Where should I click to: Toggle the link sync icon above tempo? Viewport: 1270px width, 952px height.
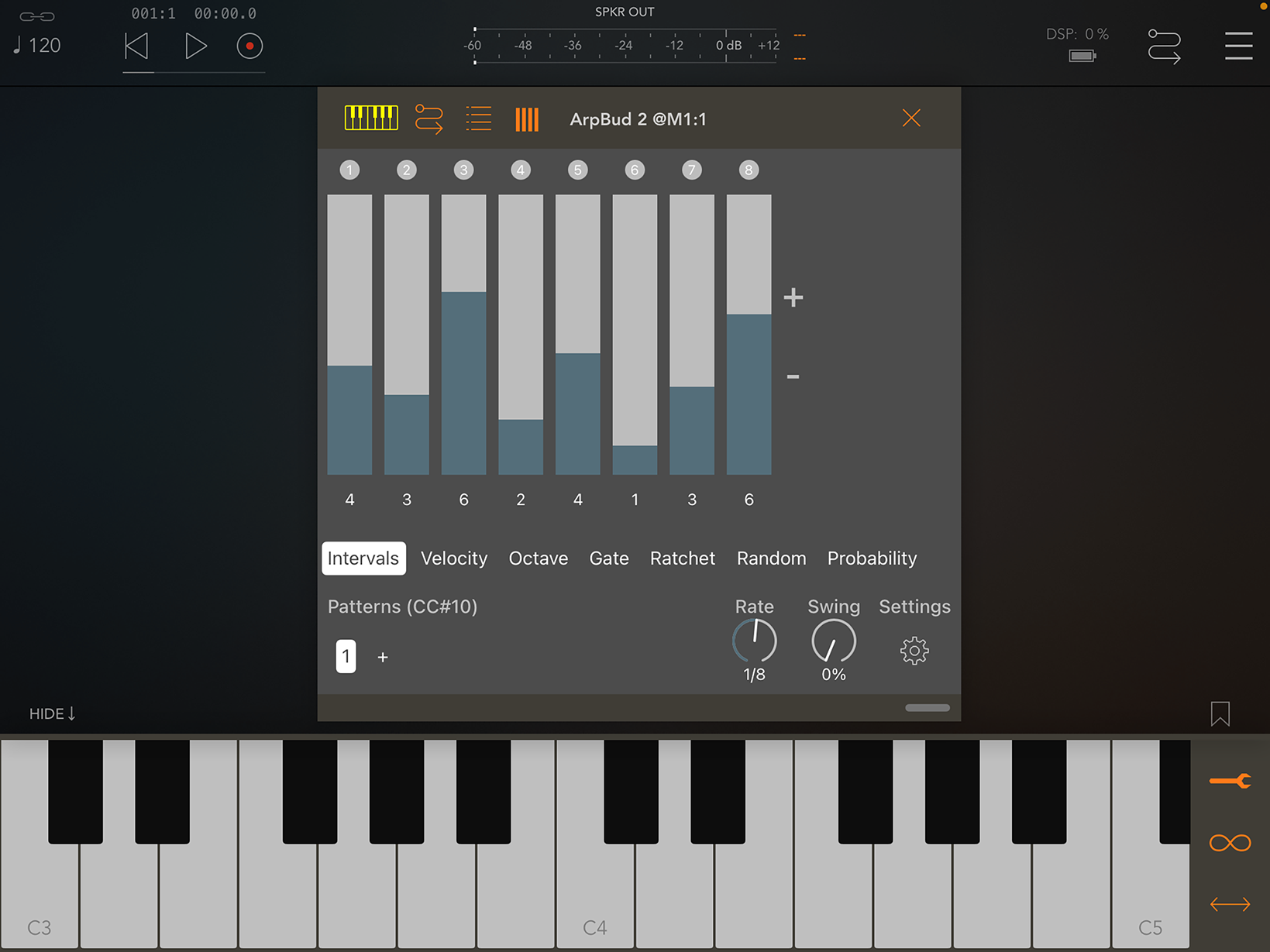coord(36,16)
